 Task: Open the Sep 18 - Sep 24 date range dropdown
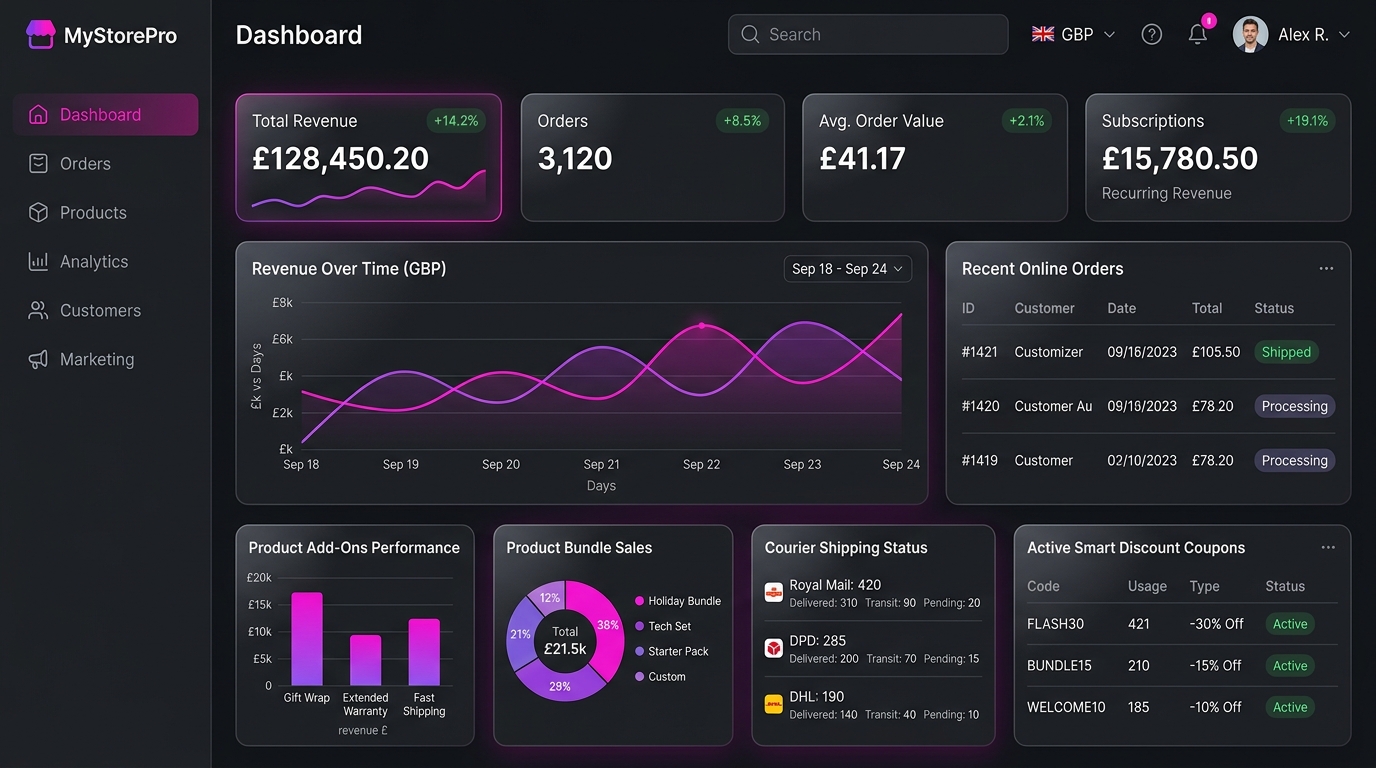tap(848, 269)
